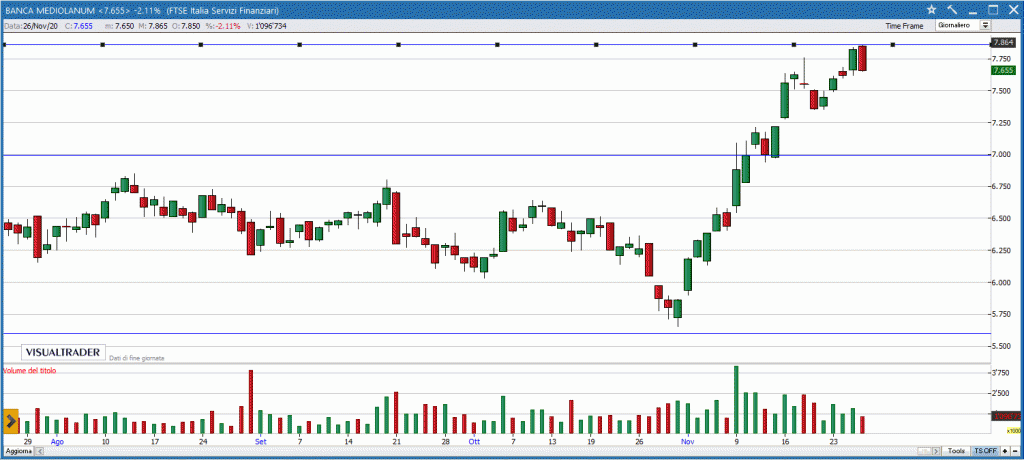Open the Time Frame Giornaliero dropdown

tap(963, 25)
